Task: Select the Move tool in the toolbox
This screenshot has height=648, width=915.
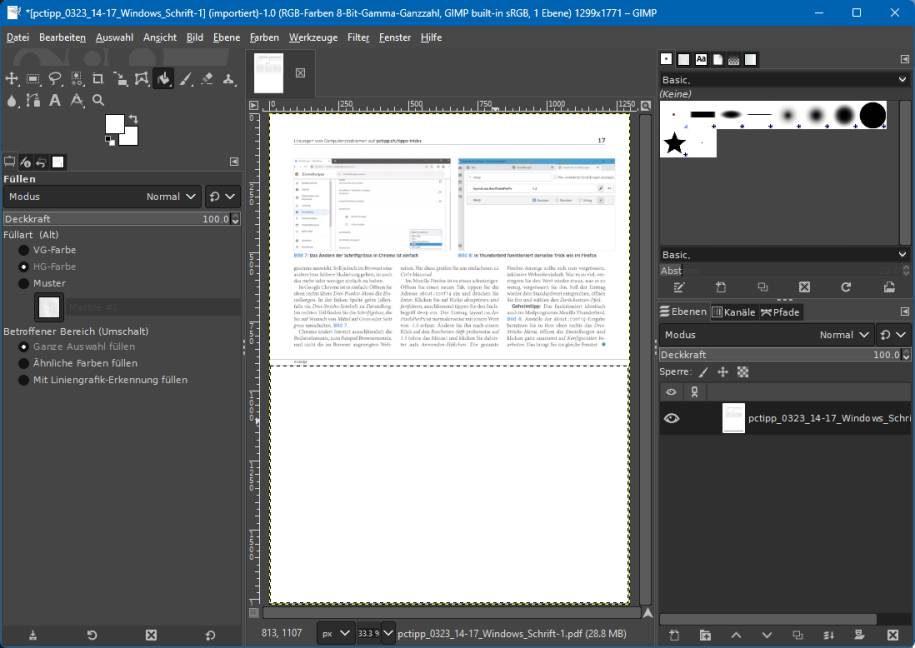Action: tap(13, 79)
